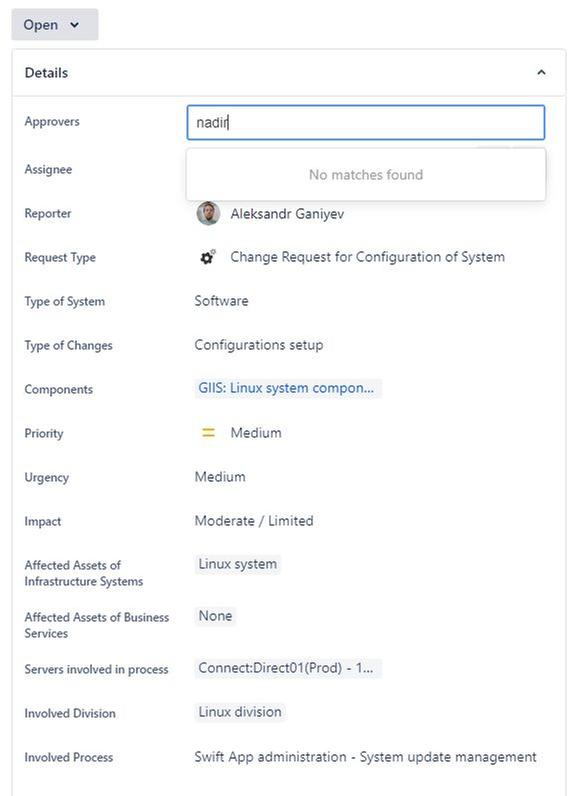Edit the Impact value Moderate / Limited
Viewport: 572px width, 796px height.
coord(254,521)
